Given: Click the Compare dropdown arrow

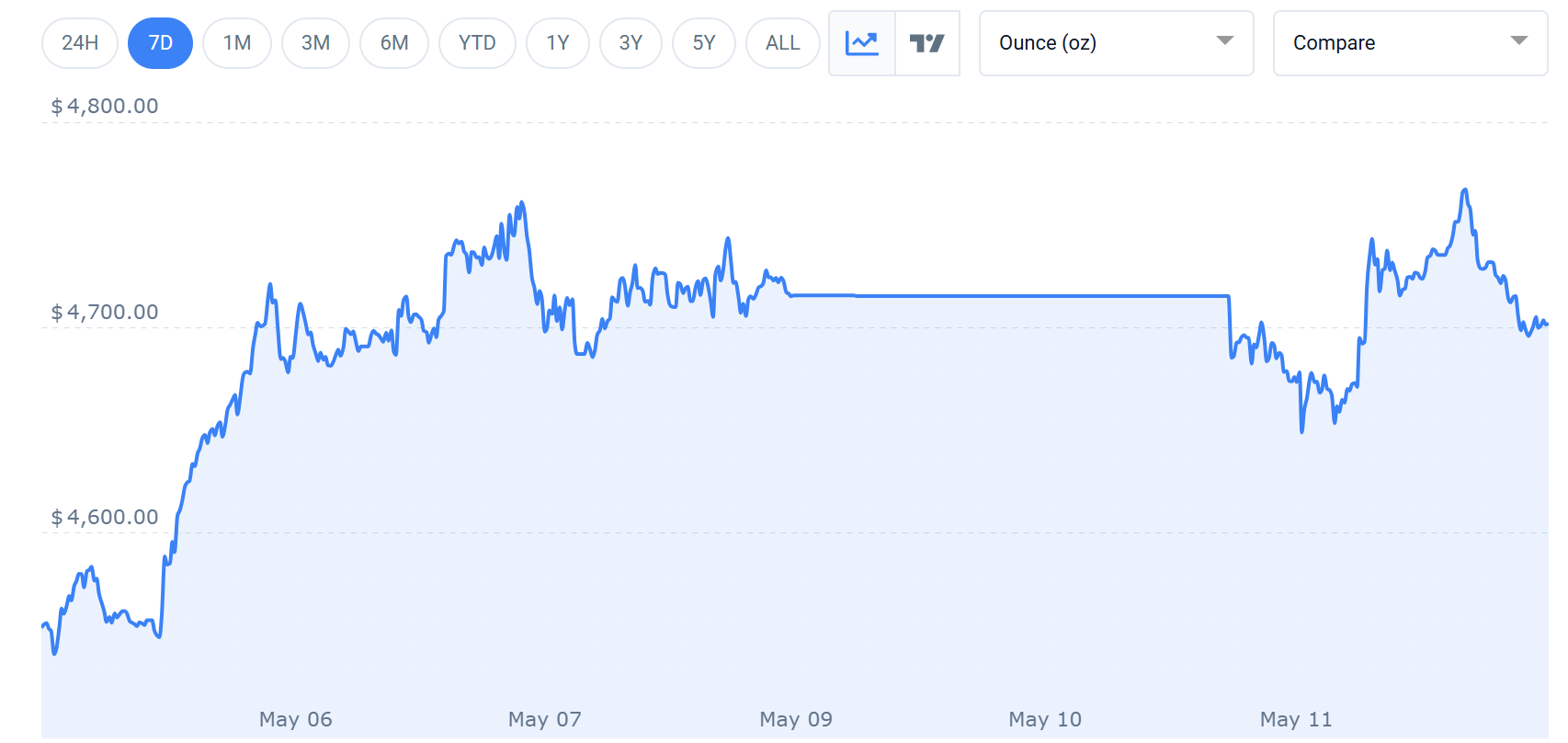Looking at the screenshot, I should coord(1519,40).
